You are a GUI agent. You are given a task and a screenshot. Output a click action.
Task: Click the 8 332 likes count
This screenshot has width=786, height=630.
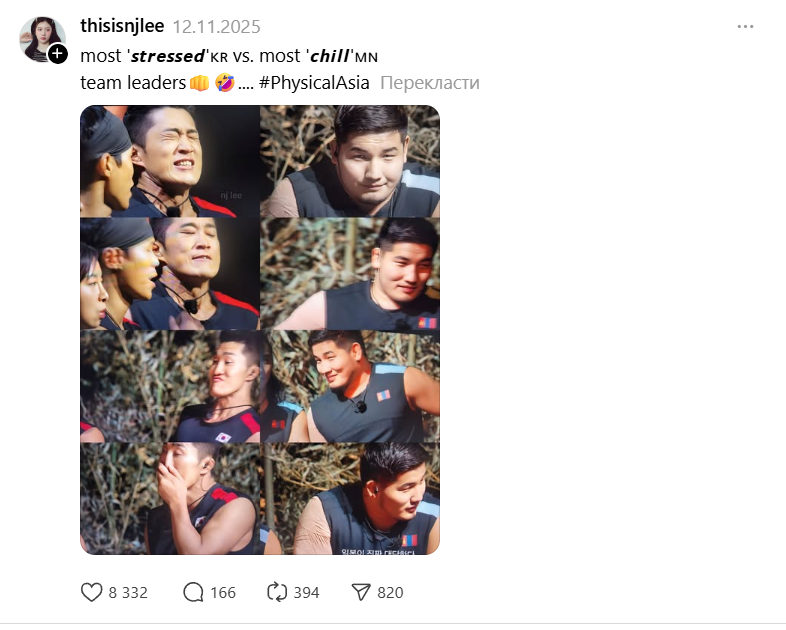(x=128, y=592)
